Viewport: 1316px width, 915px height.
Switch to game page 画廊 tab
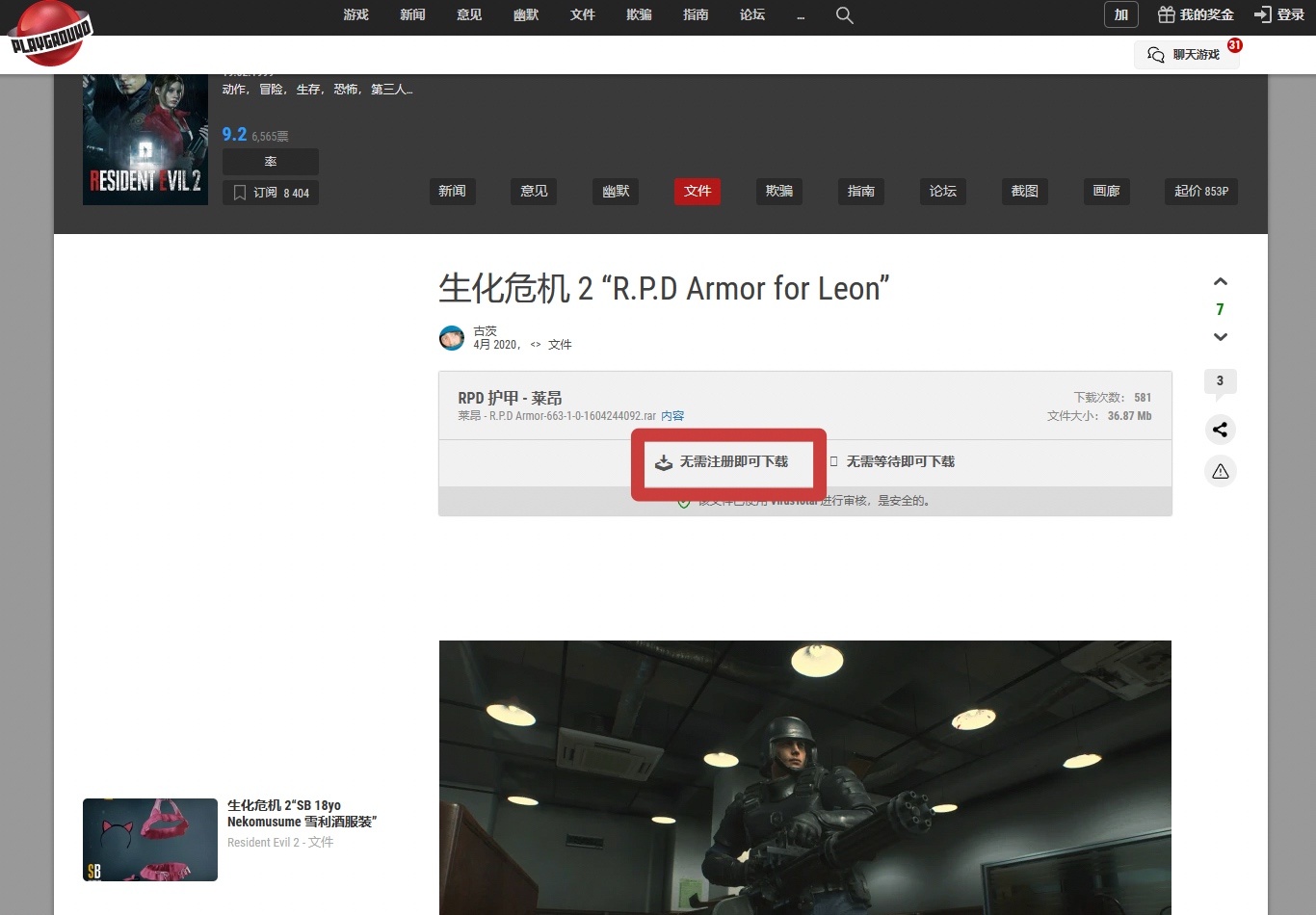(1107, 191)
